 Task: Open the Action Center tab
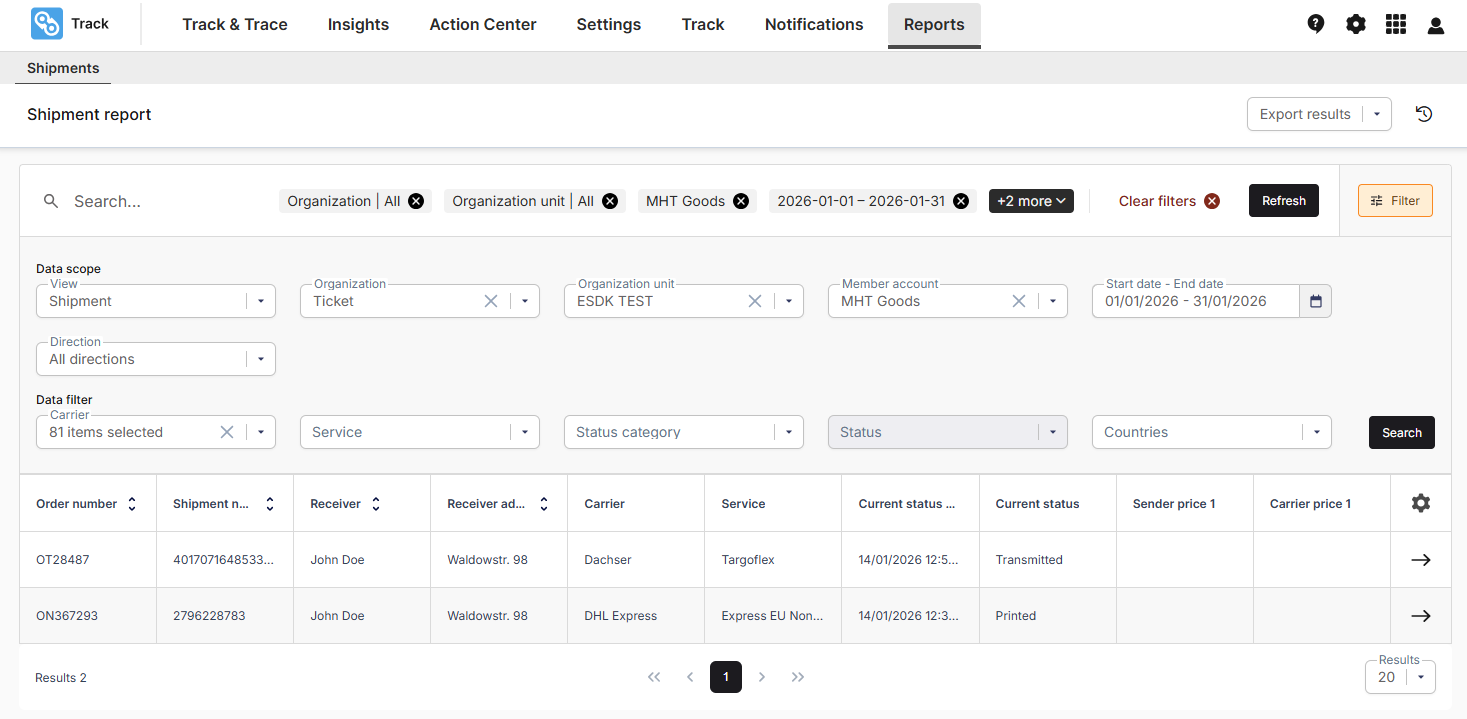pos(482,25)
